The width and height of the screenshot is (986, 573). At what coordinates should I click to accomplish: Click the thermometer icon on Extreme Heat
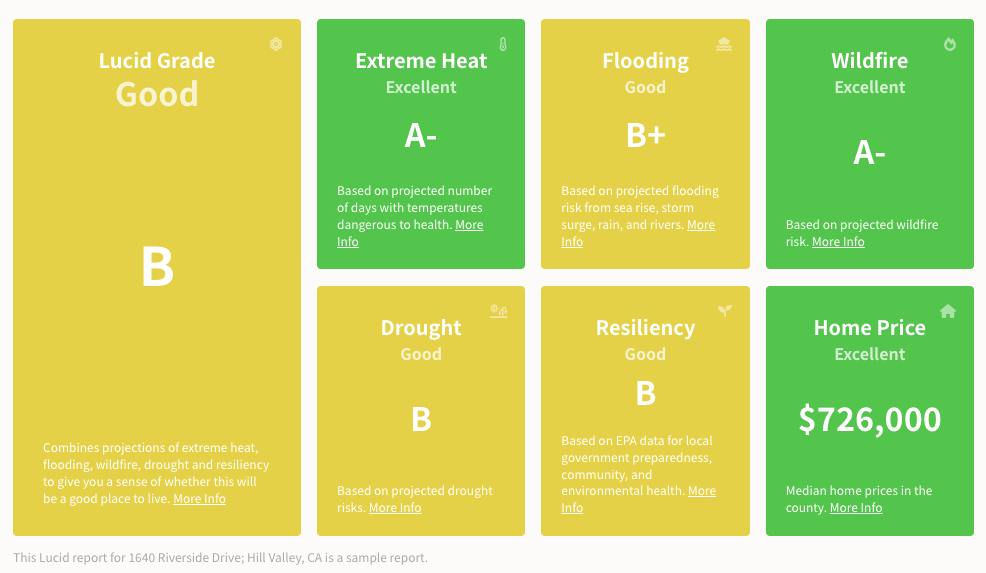[502, 44]
